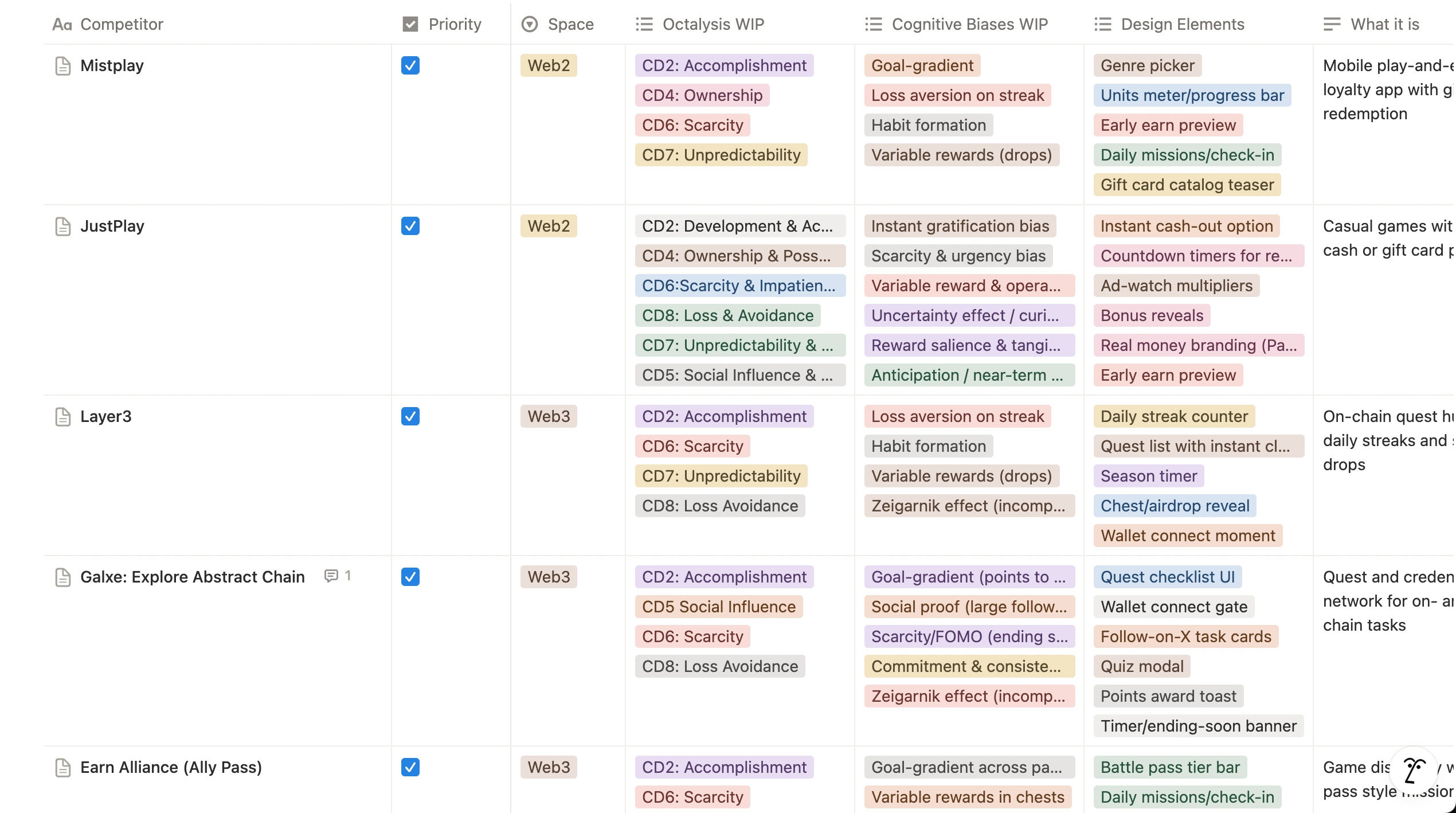This screenshot has height=813, width=1456.
Task: Open the Mistplay page
Action: point(112,65)
